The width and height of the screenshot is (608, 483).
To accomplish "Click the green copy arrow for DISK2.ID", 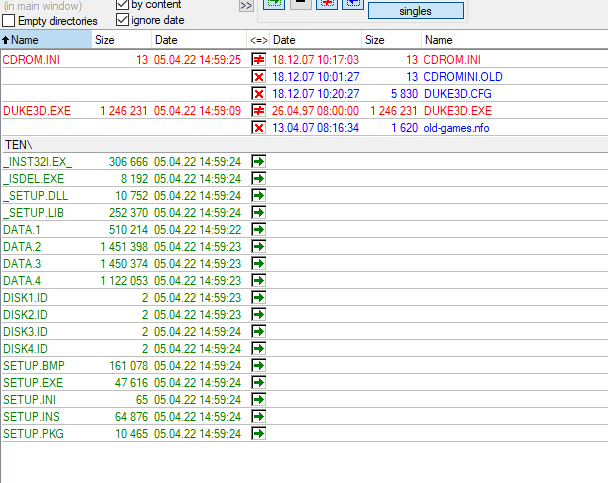I will pos(258,315).
